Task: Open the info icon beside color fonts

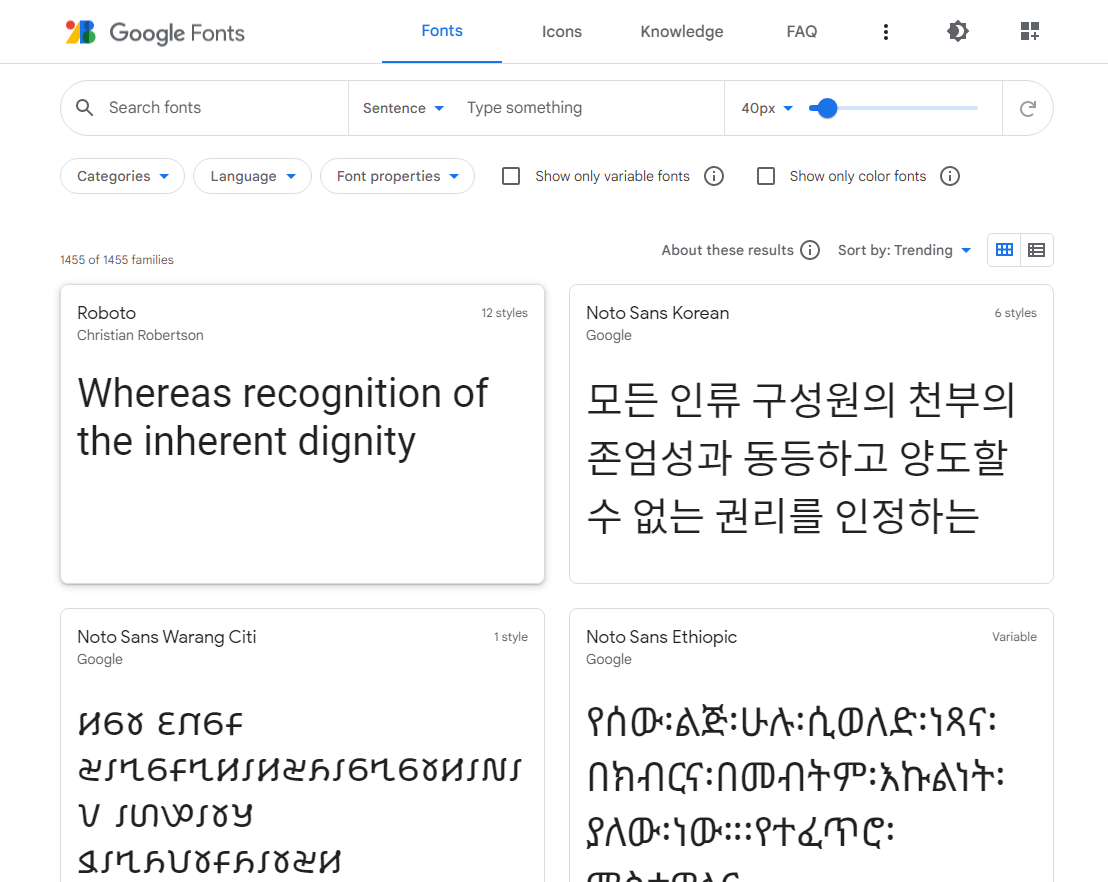Action: click(x=950, y=176)
